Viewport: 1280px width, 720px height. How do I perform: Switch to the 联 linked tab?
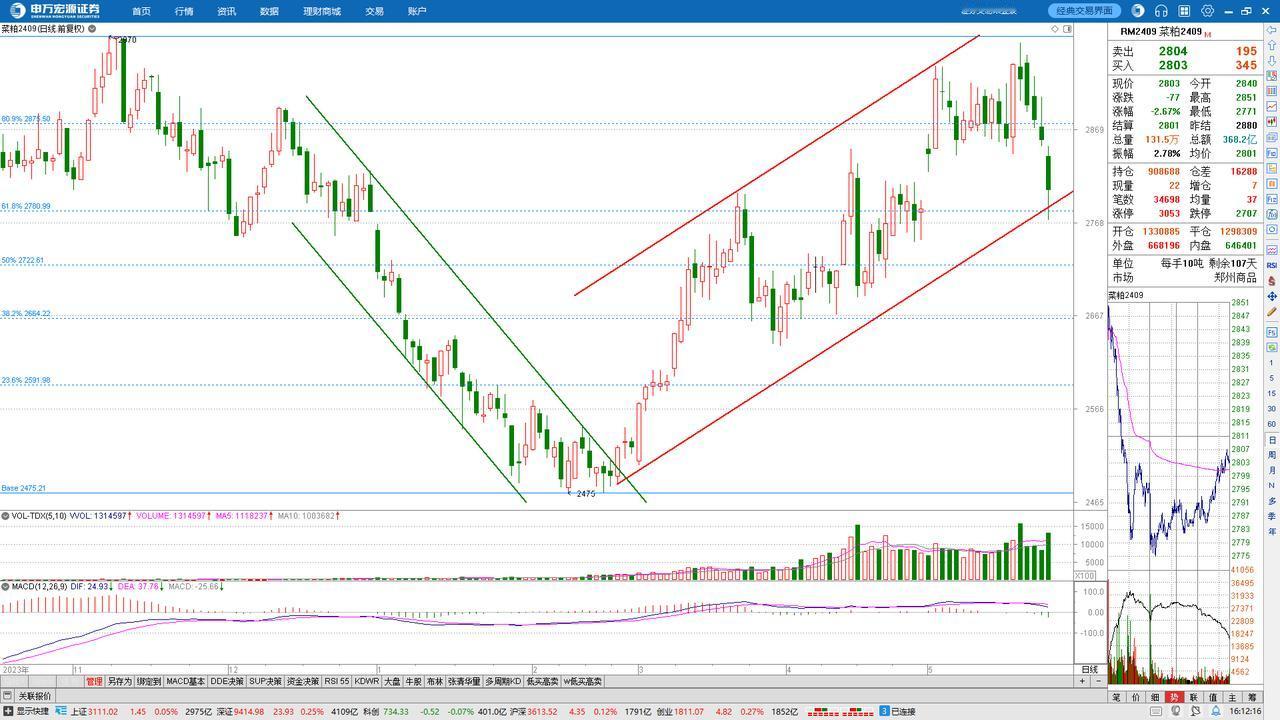[x=1193, y=697]
